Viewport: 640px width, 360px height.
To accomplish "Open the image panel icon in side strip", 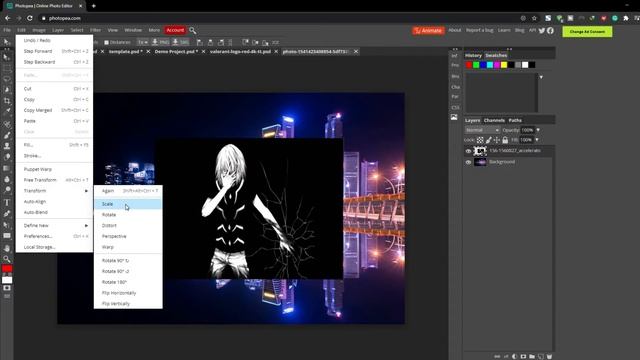I will coord(454,117).
